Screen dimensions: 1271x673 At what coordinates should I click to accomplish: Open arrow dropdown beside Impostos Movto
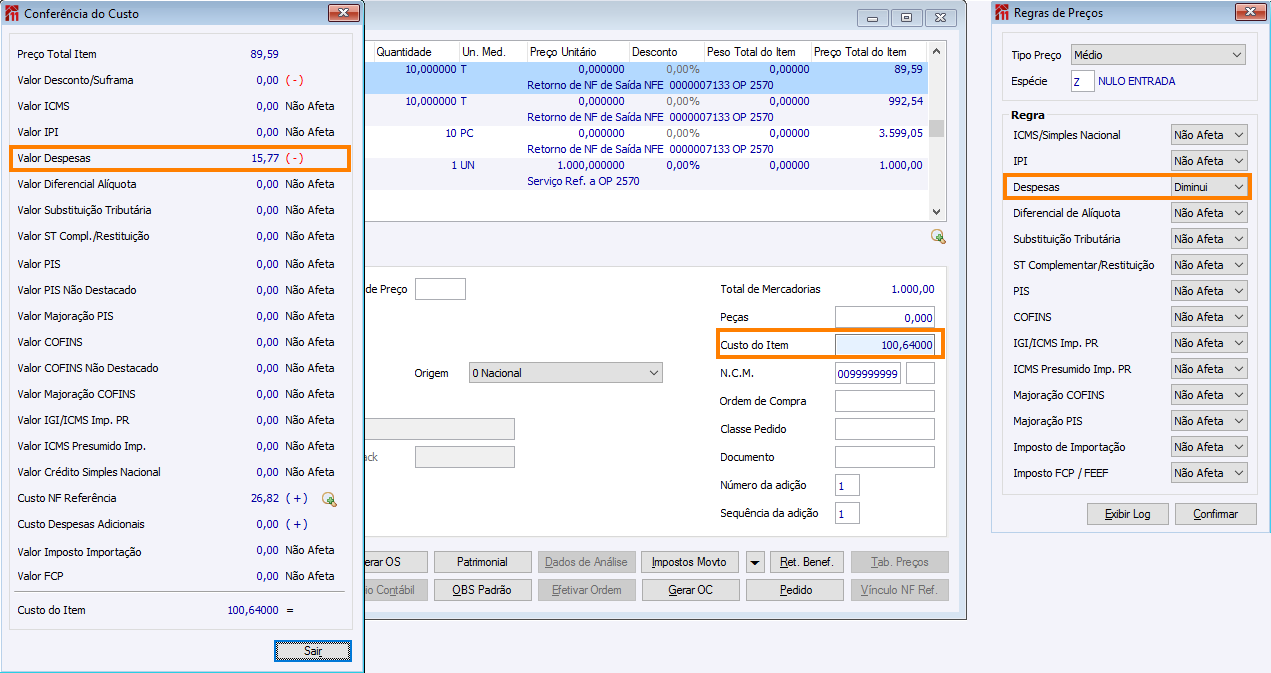point(756,562)
